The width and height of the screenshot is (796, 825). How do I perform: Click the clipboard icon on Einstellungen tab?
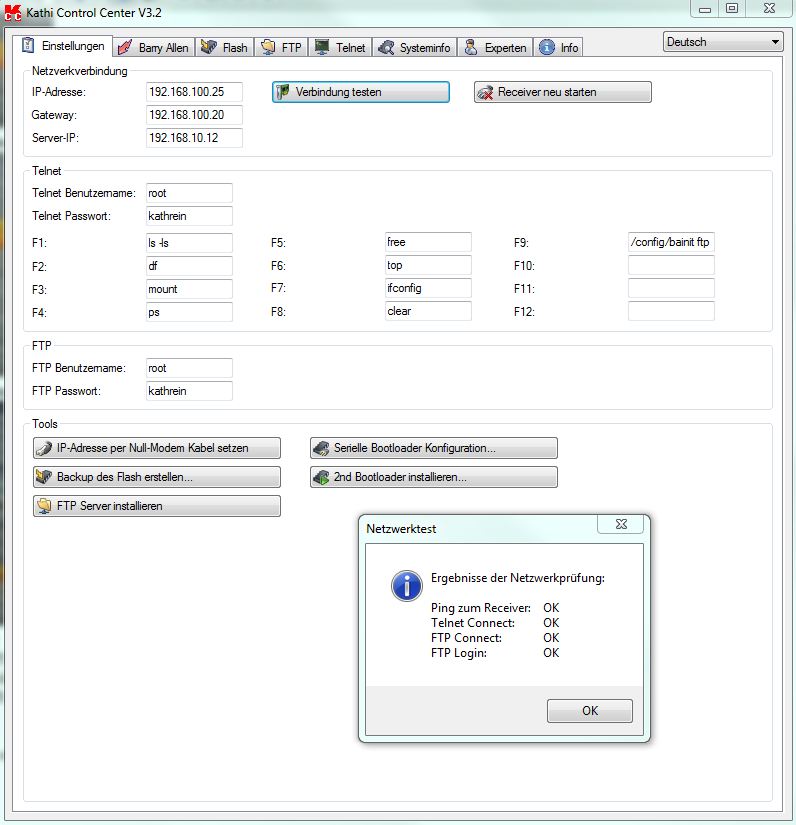(28, 46)
